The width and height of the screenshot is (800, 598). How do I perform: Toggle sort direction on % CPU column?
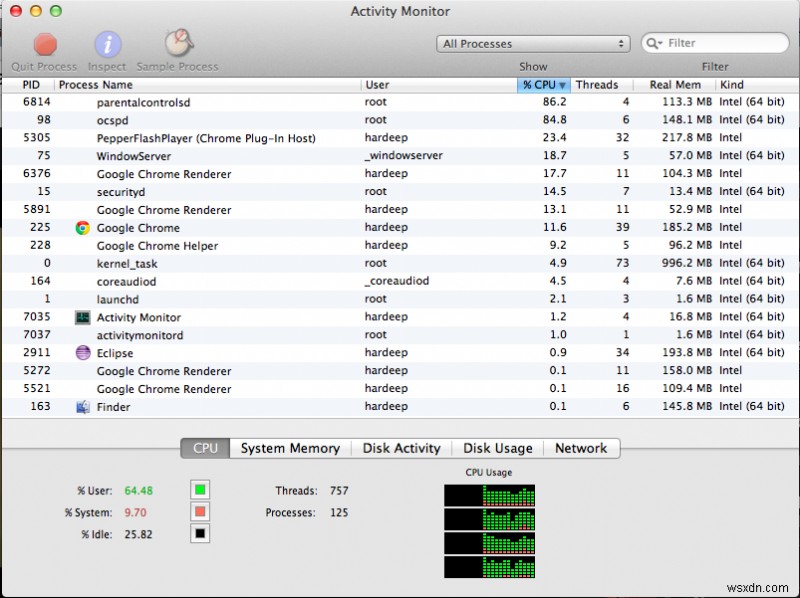pos(541,85)
